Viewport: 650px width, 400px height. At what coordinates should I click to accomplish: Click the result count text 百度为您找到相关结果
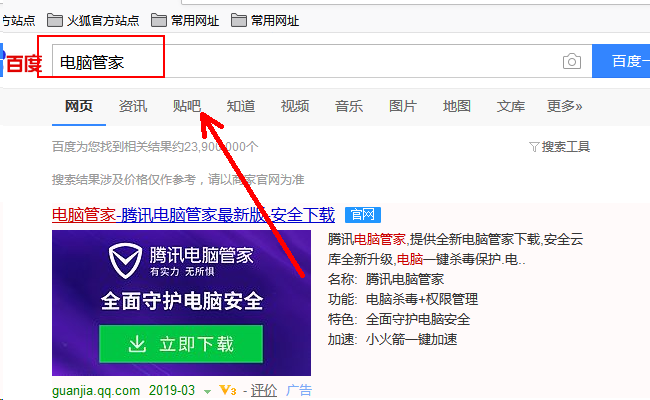coord(155,146)
